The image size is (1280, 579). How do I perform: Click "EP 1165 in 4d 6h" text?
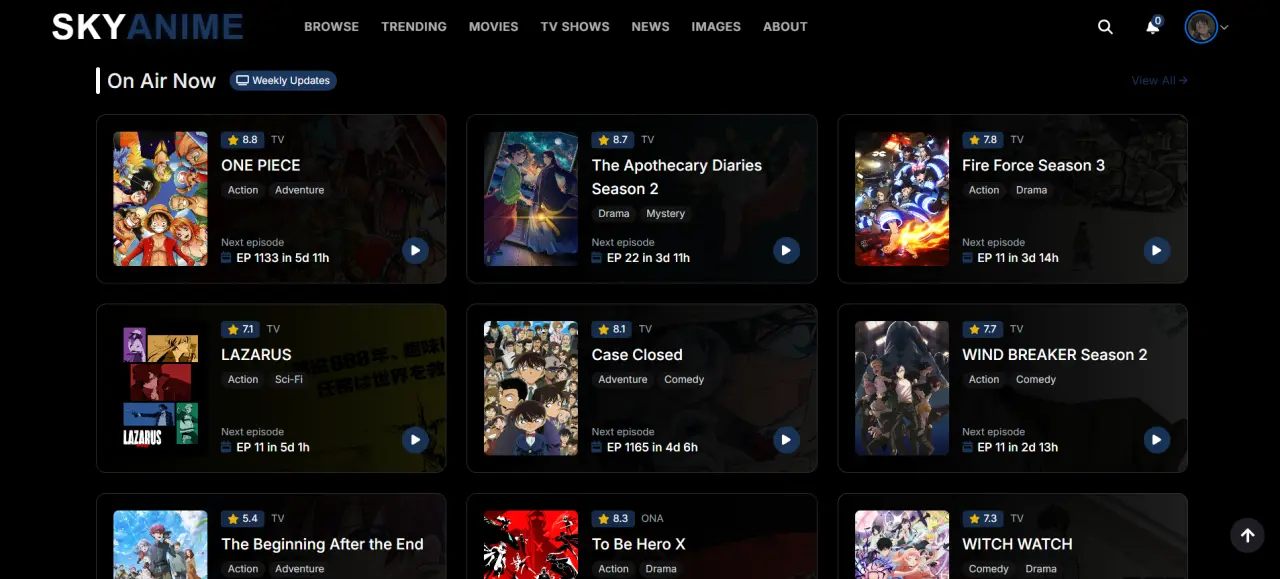653,448
